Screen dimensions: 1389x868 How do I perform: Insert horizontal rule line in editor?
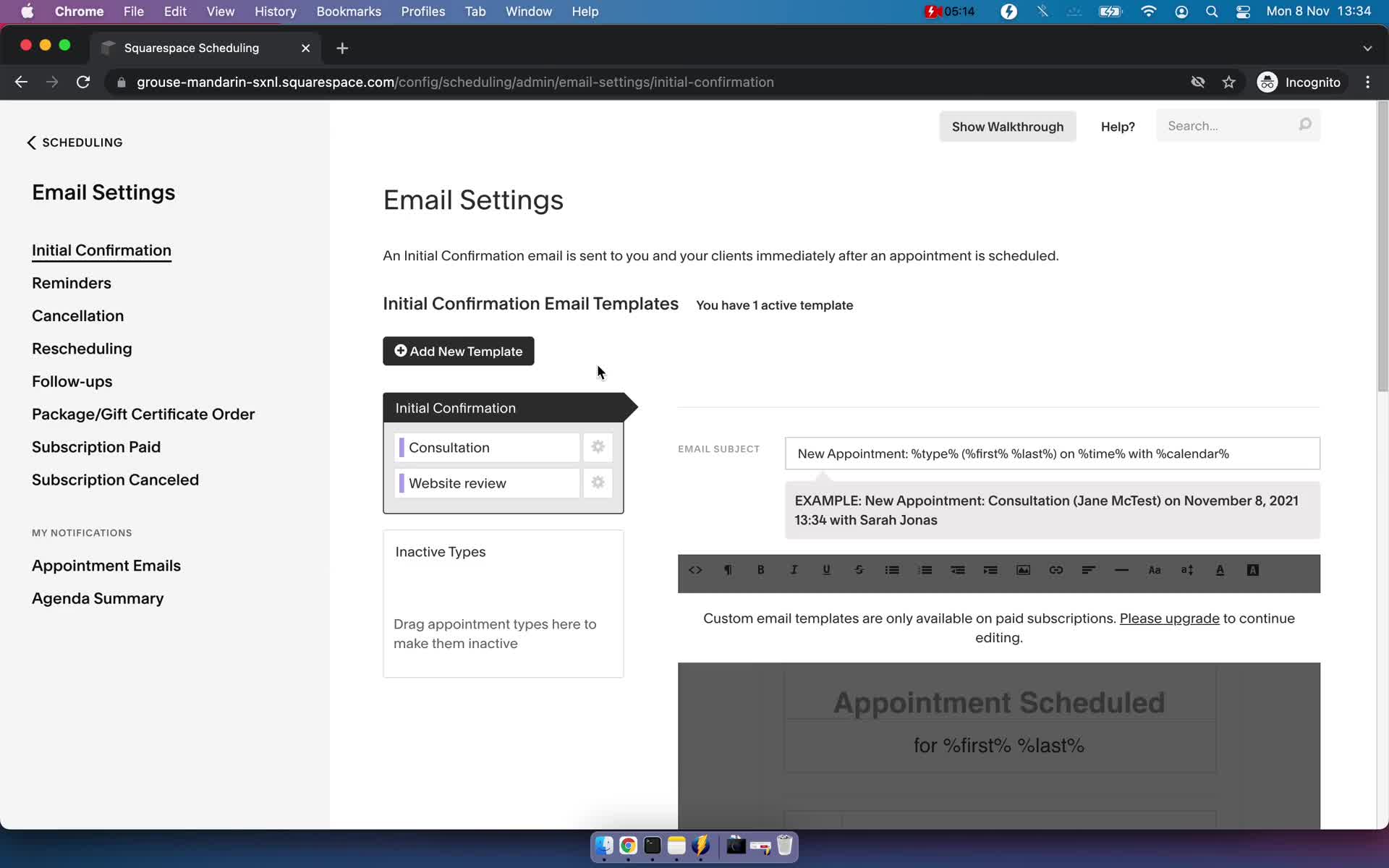tap(1121, 570)
